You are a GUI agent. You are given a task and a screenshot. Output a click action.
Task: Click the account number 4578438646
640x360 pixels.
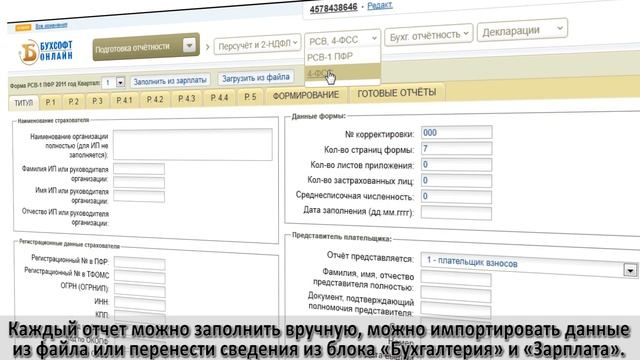[x=333, y=8]
